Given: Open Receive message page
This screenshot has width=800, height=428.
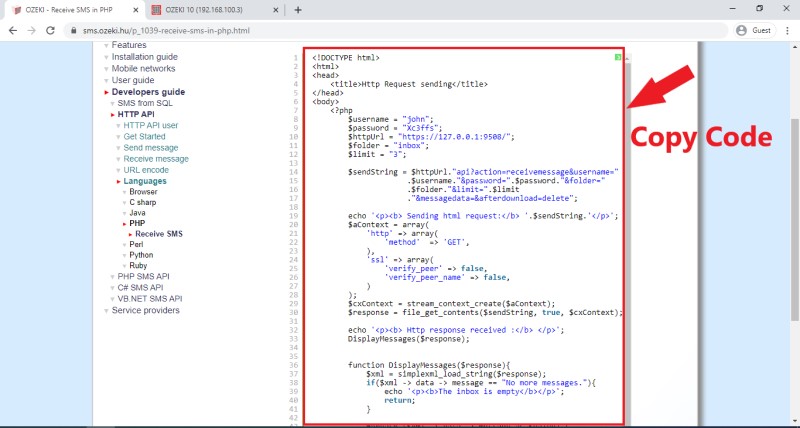Looking at the screenshot, I should click(156, 159).
